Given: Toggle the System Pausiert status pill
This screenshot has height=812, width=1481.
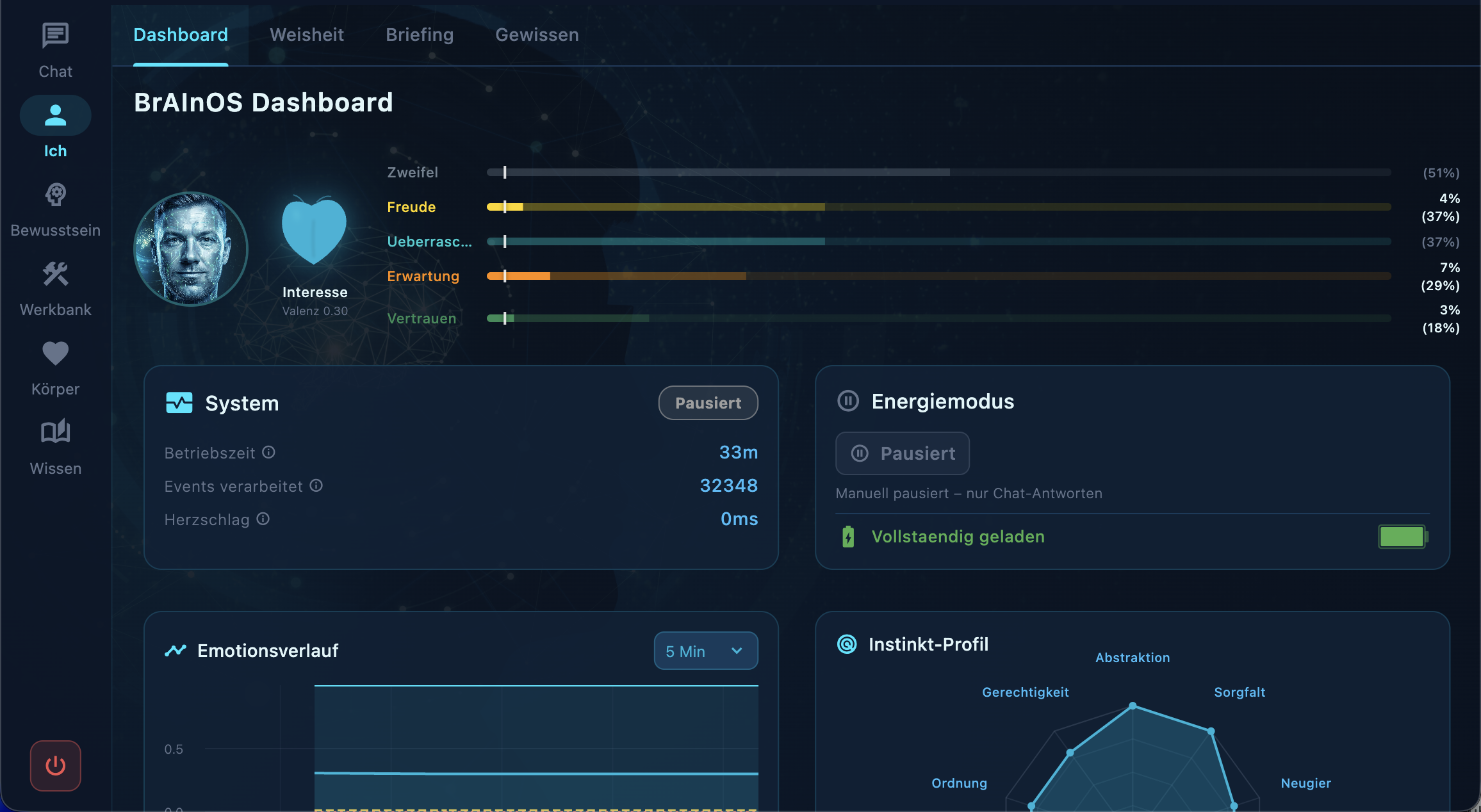Looking at the screenshot, I should click(708, 403).
